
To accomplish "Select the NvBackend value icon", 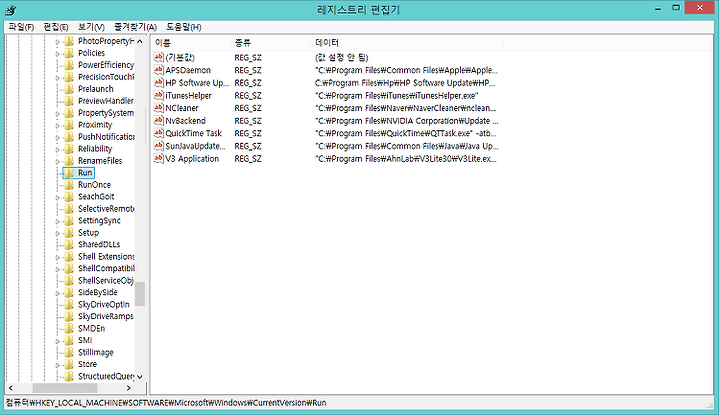I will [x=158, y=120].
